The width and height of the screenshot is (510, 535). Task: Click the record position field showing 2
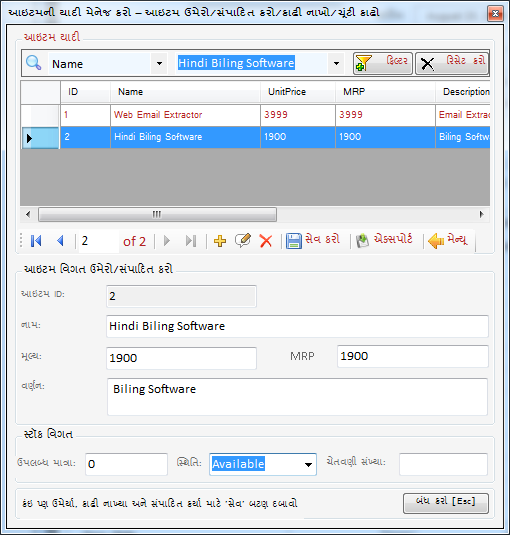(x=98, y=241)
